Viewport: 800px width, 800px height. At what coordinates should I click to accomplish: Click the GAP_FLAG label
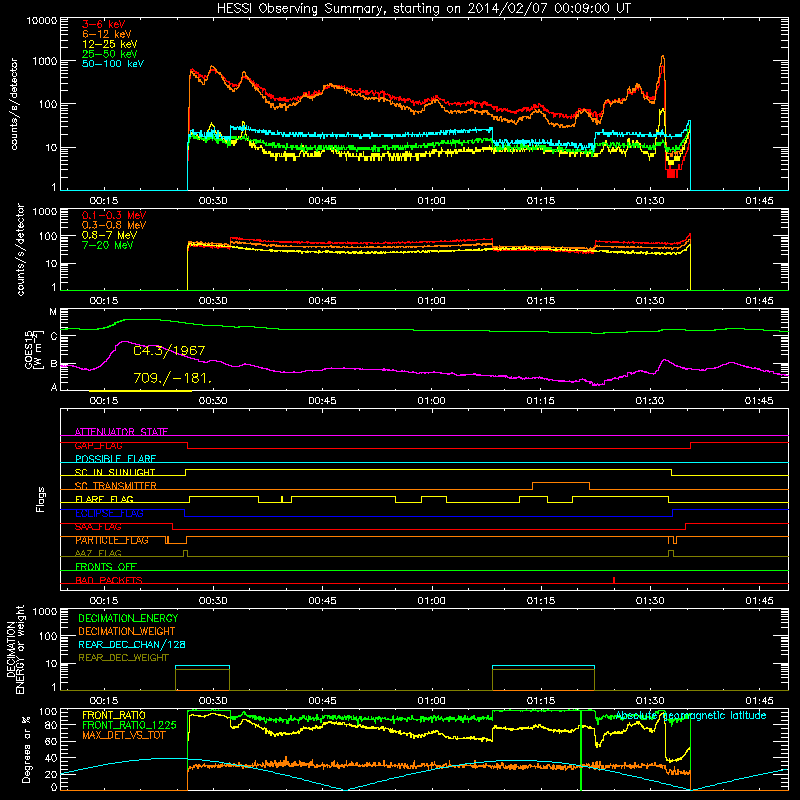pos(98,445)
